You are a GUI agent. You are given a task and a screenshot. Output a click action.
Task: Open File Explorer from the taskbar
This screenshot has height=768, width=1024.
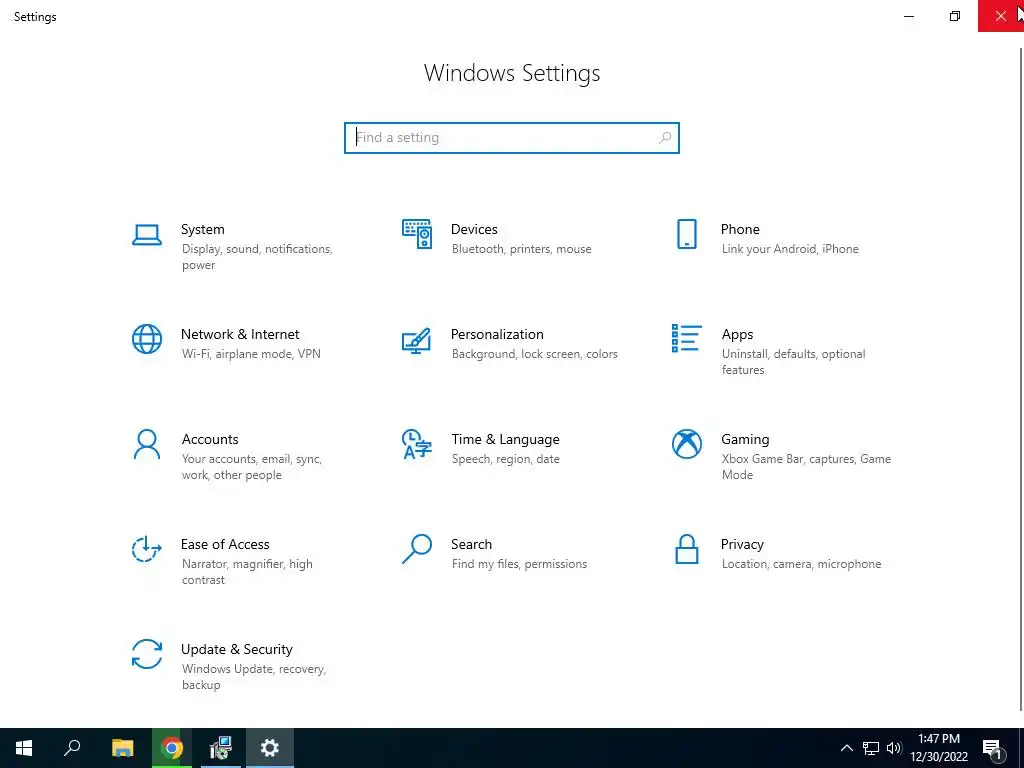click(122, 748)
